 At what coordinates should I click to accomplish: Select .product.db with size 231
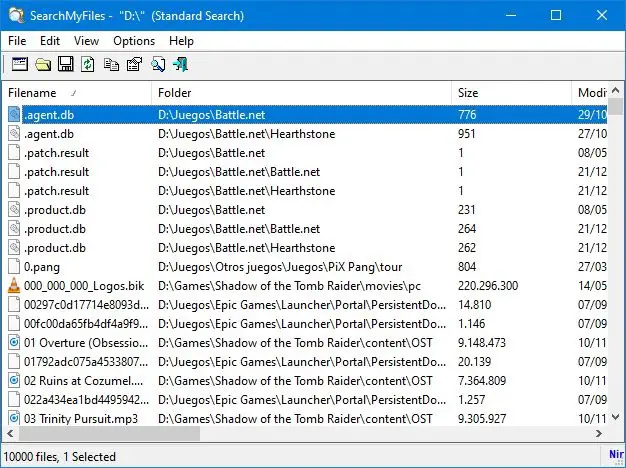[305, 210]
